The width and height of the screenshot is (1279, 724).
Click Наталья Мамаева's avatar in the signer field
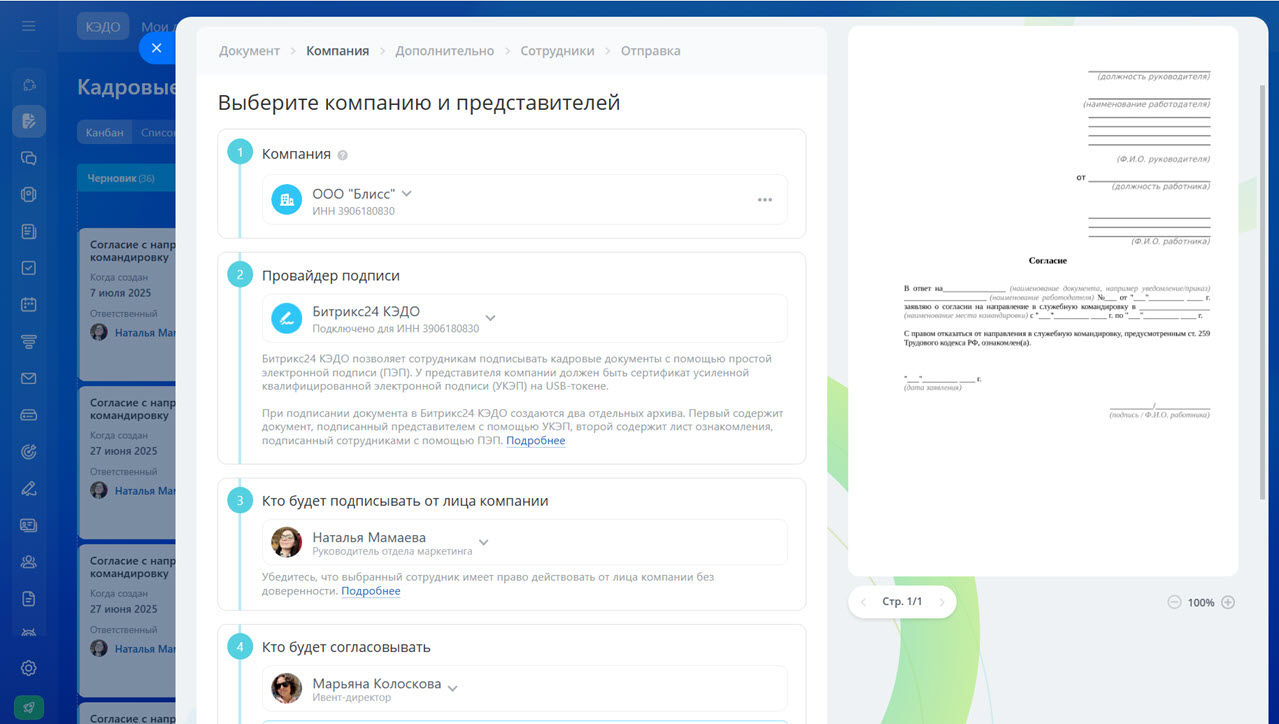pos(287,542)
